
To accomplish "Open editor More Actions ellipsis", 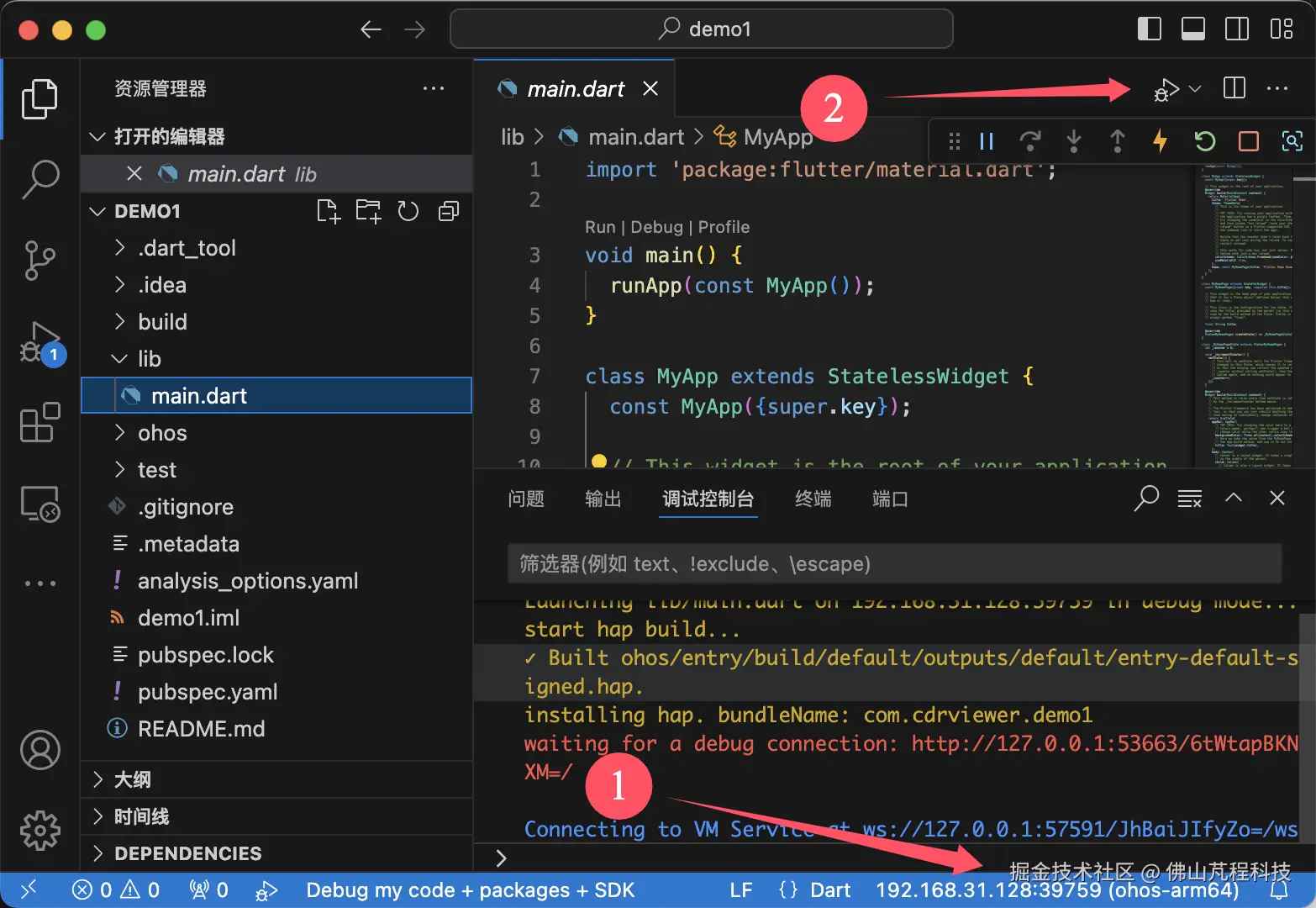I will point(1277,88).
